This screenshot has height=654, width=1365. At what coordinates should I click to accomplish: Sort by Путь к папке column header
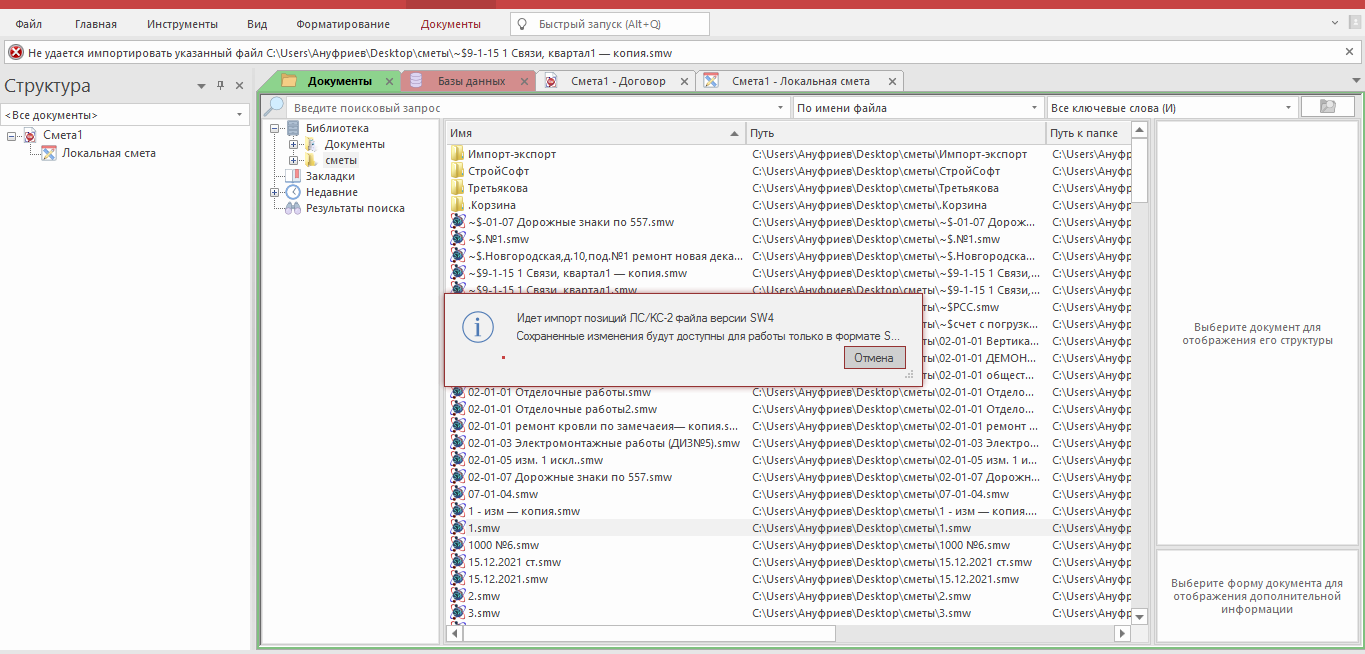coord(1089,133)
